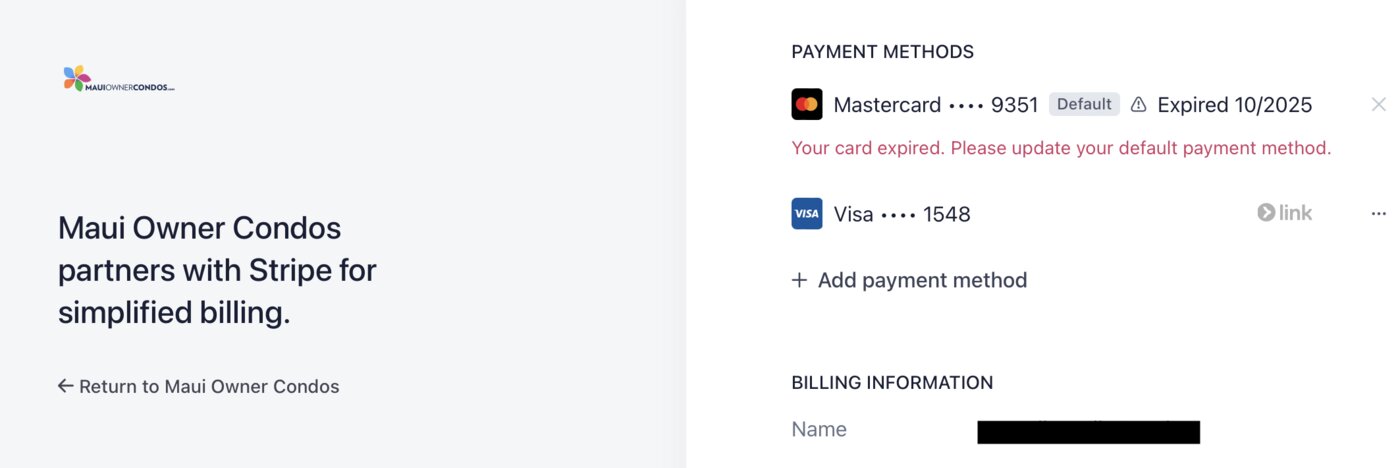
Task: Click the card expired error message
Action: pyautogui.click(x=1061, y=148)
